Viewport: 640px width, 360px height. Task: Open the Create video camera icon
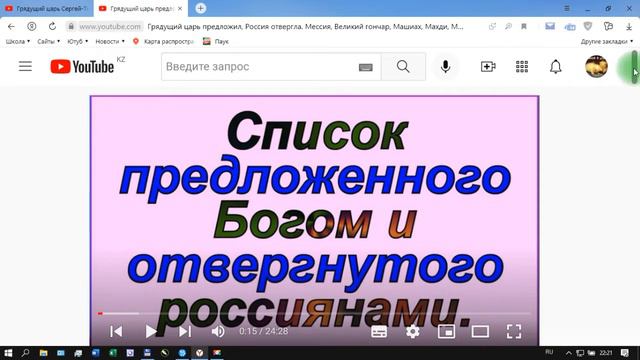488,67
